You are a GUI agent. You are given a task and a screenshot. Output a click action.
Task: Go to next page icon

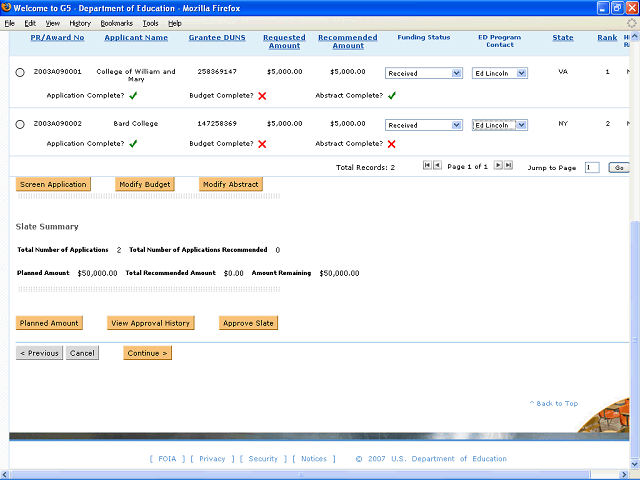click(498, 165)
